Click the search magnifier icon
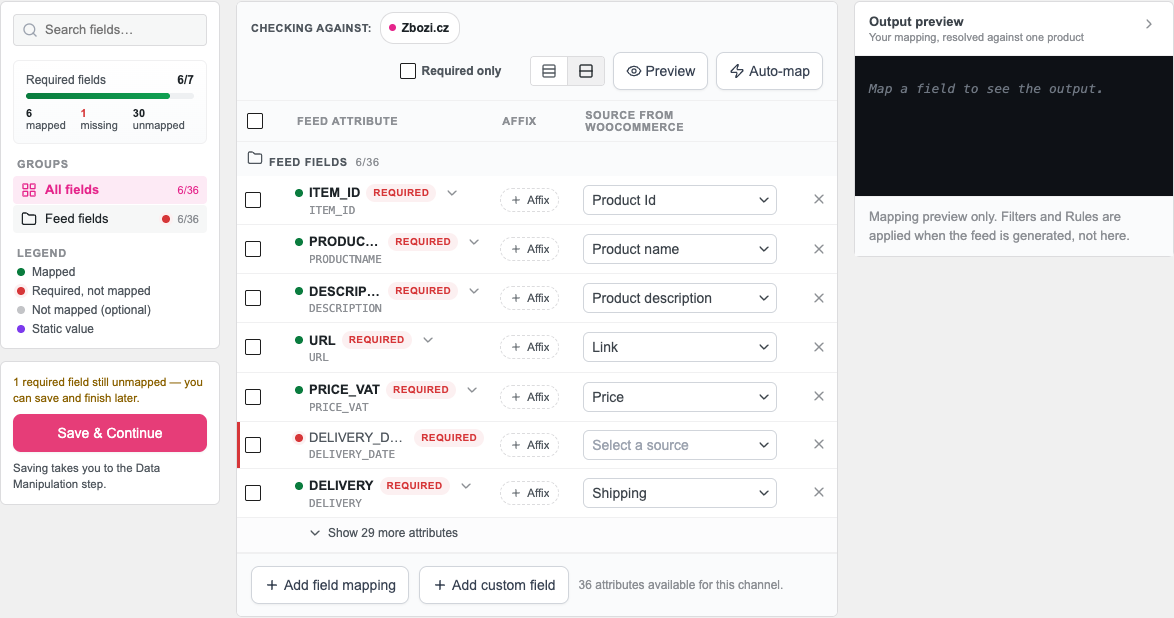This screenshot has height=618, width=1174. click(30, 30)
